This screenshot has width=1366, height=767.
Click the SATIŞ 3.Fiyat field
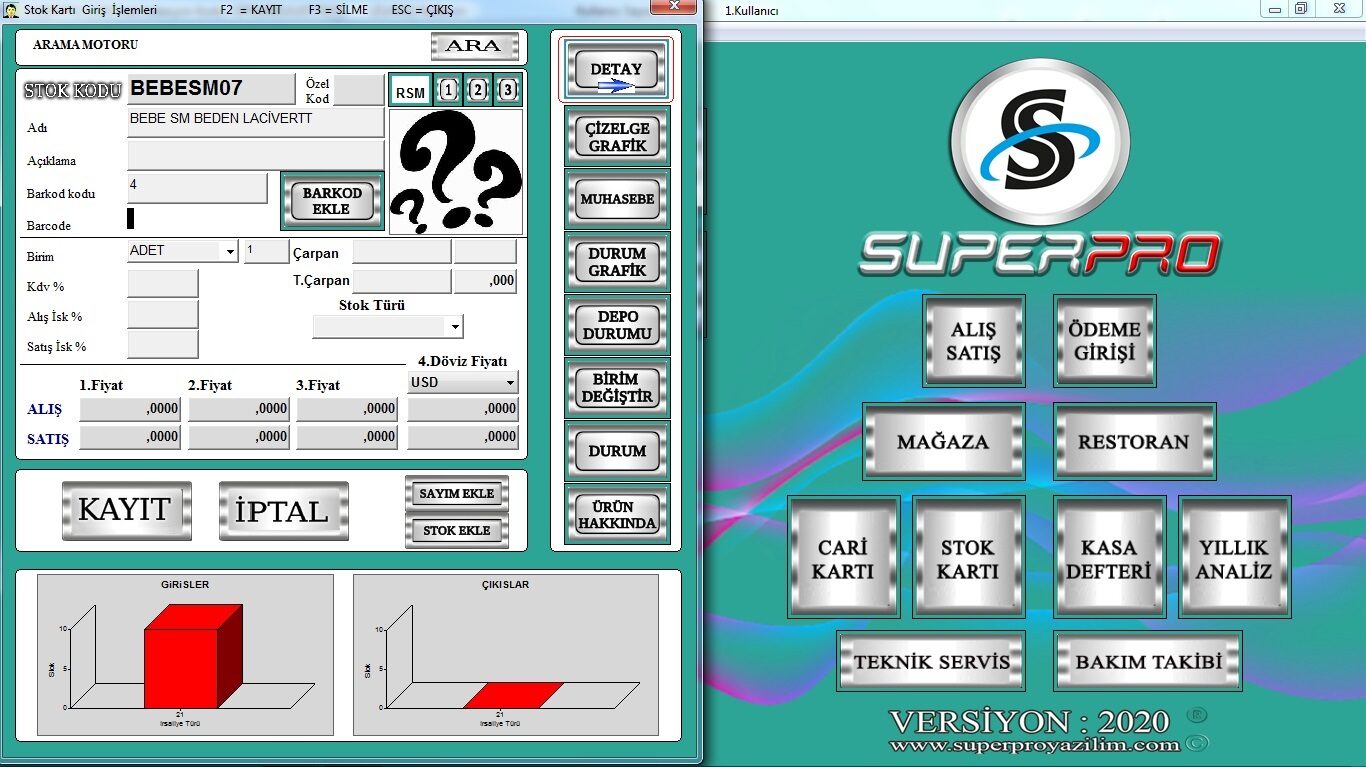coord(347,436)
